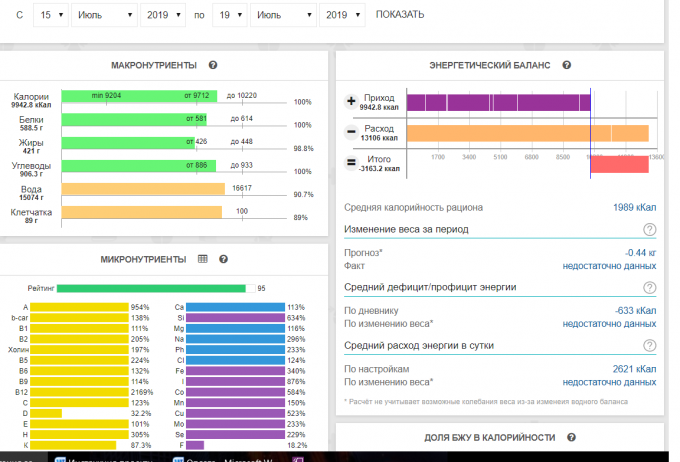Show hint for Средний расход энергии в сутки
This screenshot has height=462, width=680.
coord(650,345)
